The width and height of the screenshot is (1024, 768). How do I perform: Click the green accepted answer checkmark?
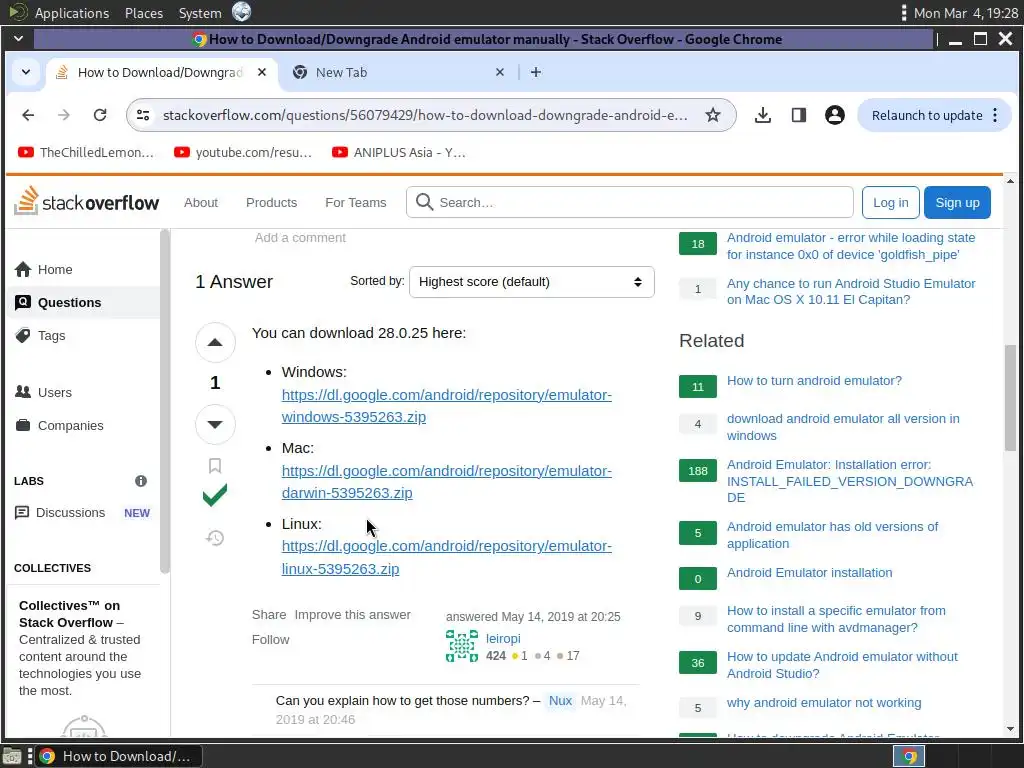click(215, 495)
